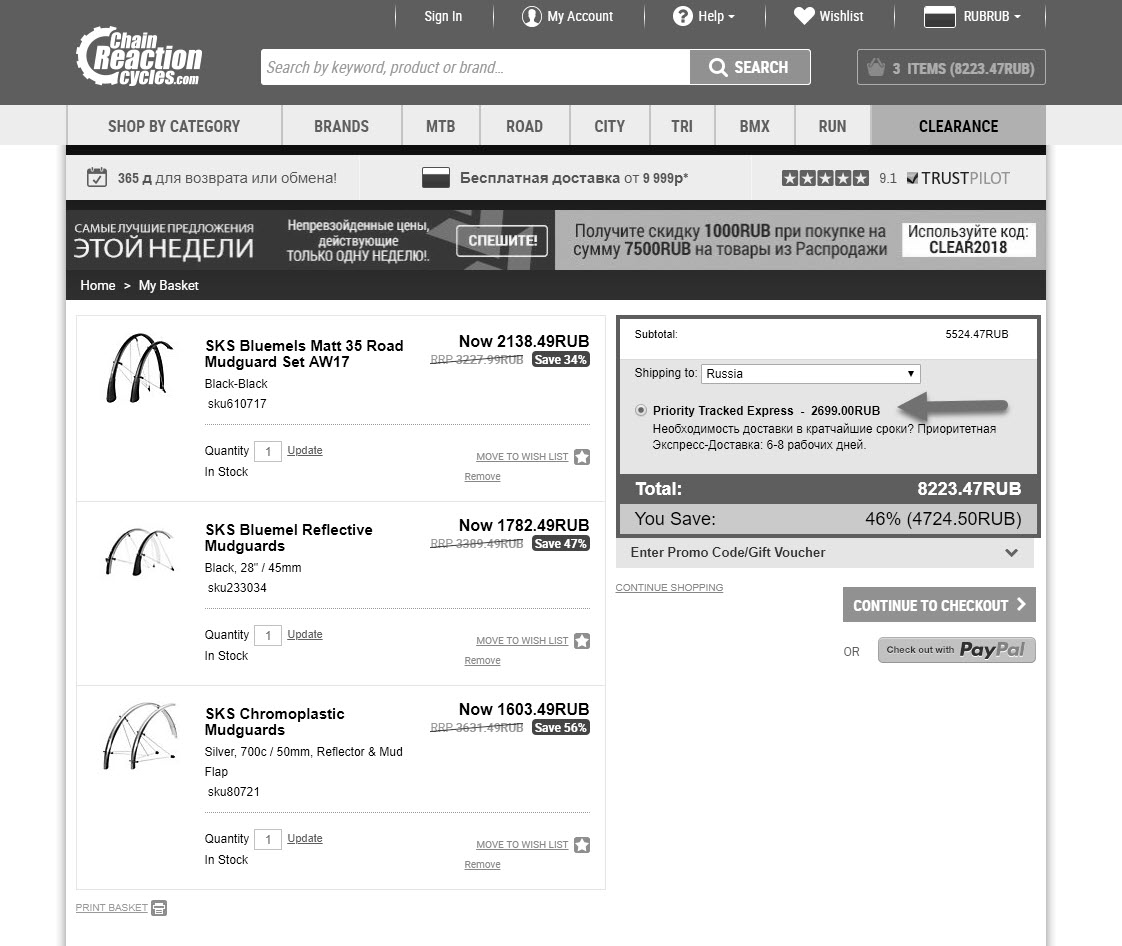Image resolution: width=1122 pixels, height=946 pixels.
Task: Click SKS Bluemel Reflective Mudguards thumbnail
Action: [x=140, y=552]
